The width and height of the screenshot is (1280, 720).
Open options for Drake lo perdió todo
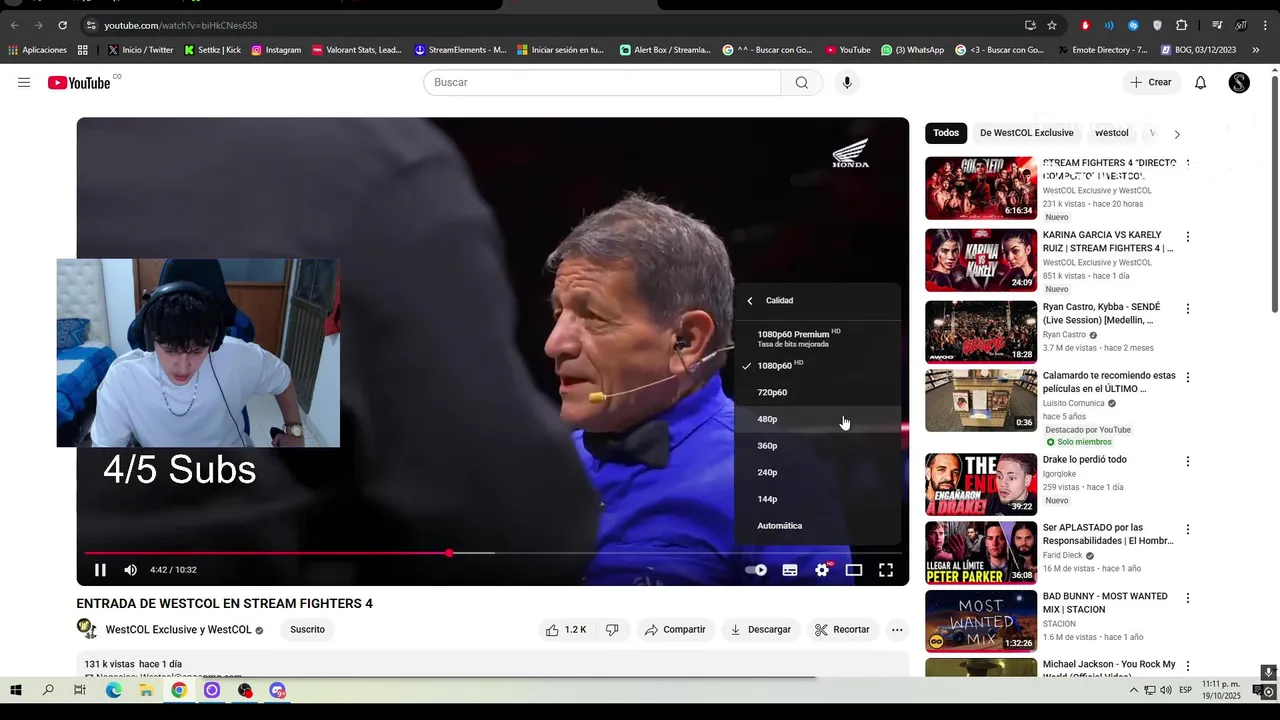[1188, 462]
